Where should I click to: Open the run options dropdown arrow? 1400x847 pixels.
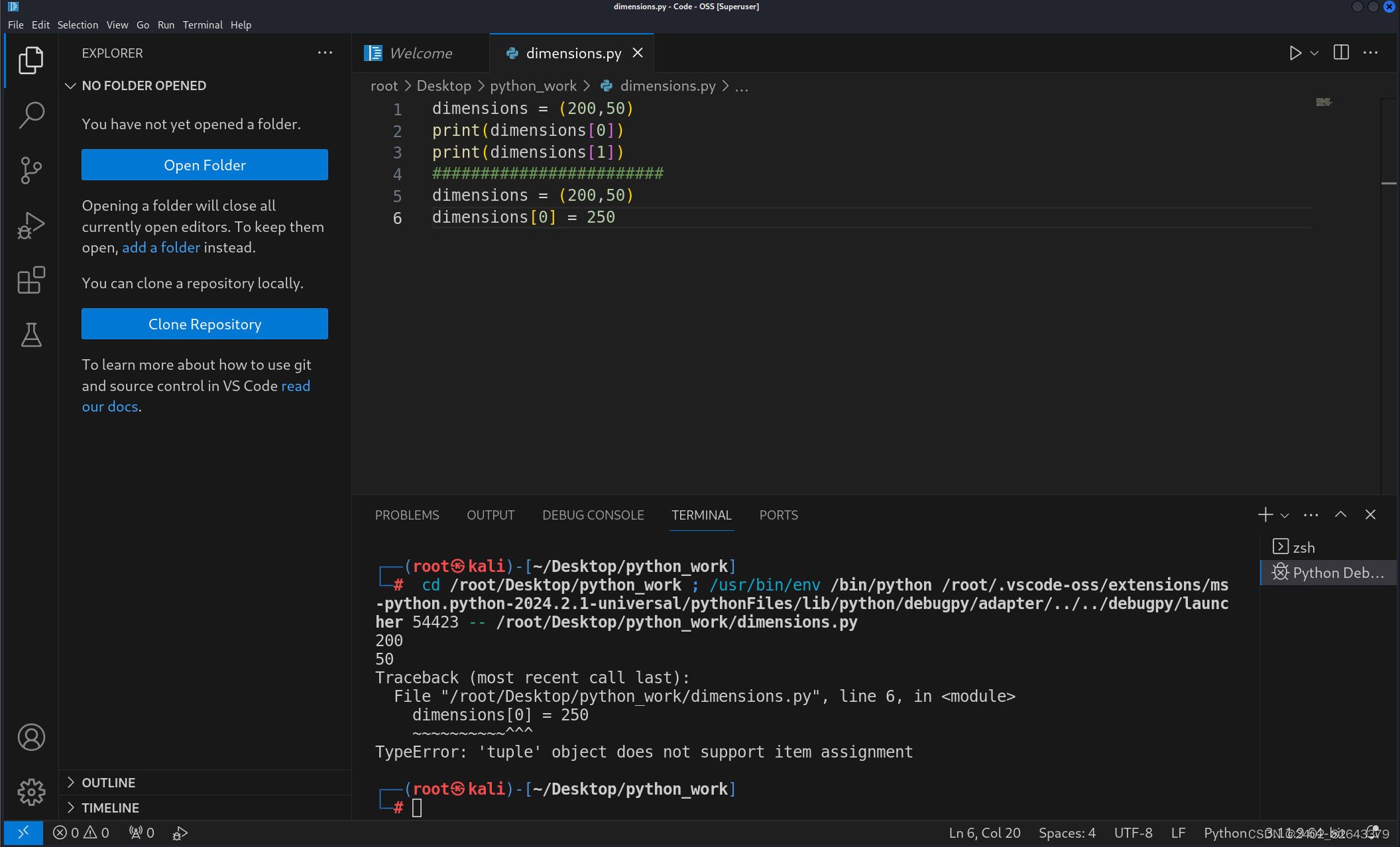click(1314, 53)
